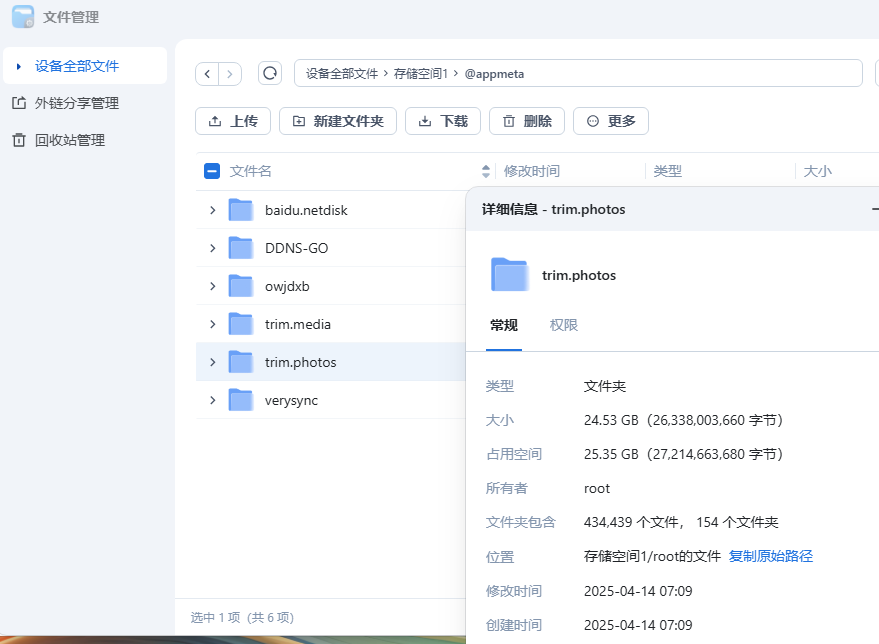Click the 复制原始路径 link
This screenshot has height=644, width=879.
(770, 556)
